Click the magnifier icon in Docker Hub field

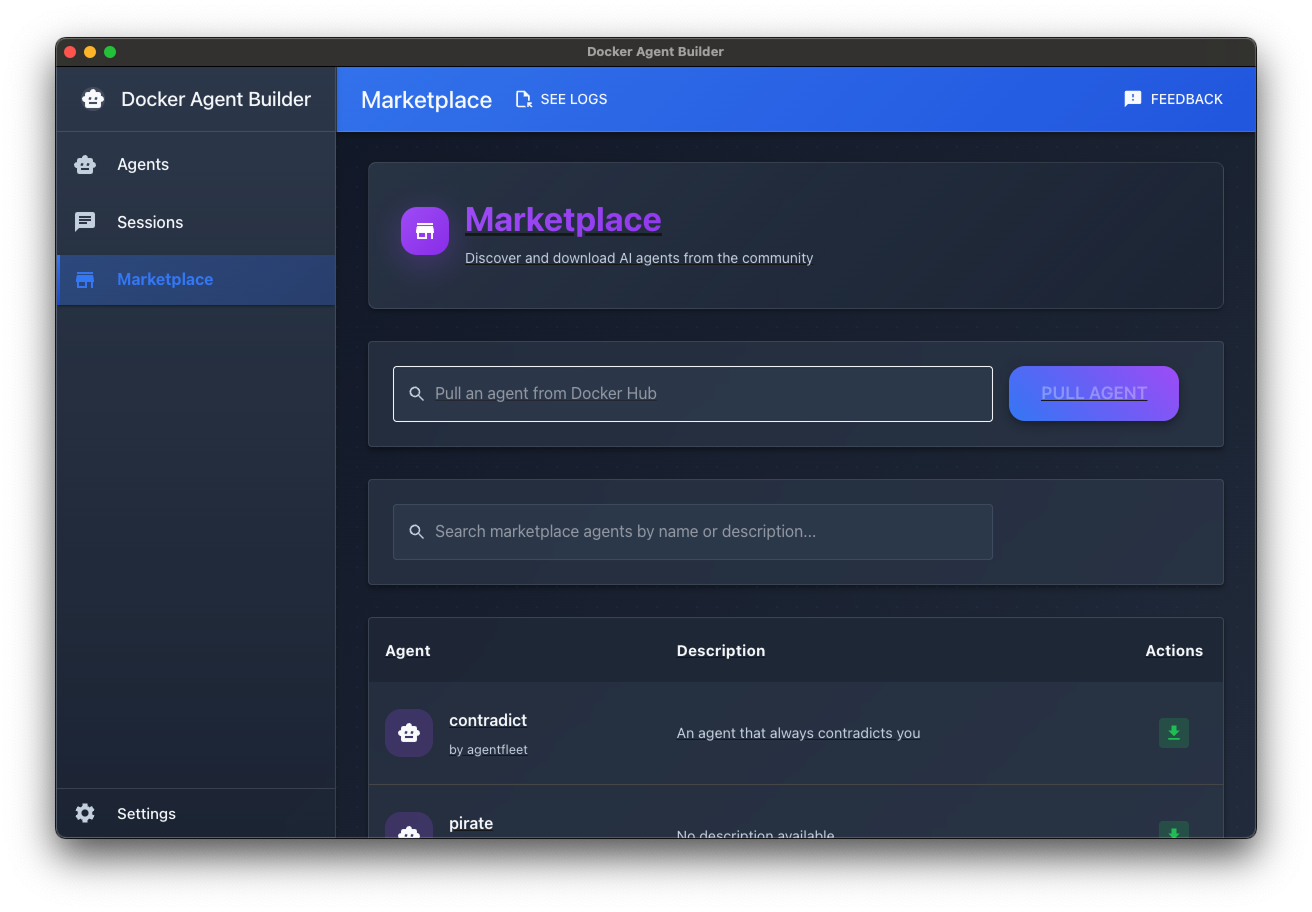[x=417, y=393]
